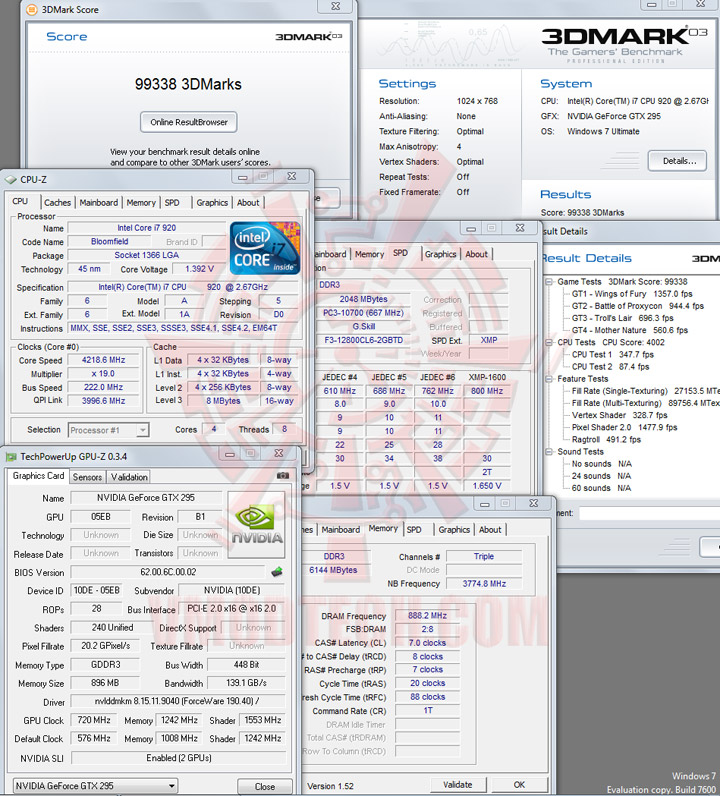Open the Memory tab in front CPU-Z window
The image size is (720, 796).
click(x=141, y=203)
